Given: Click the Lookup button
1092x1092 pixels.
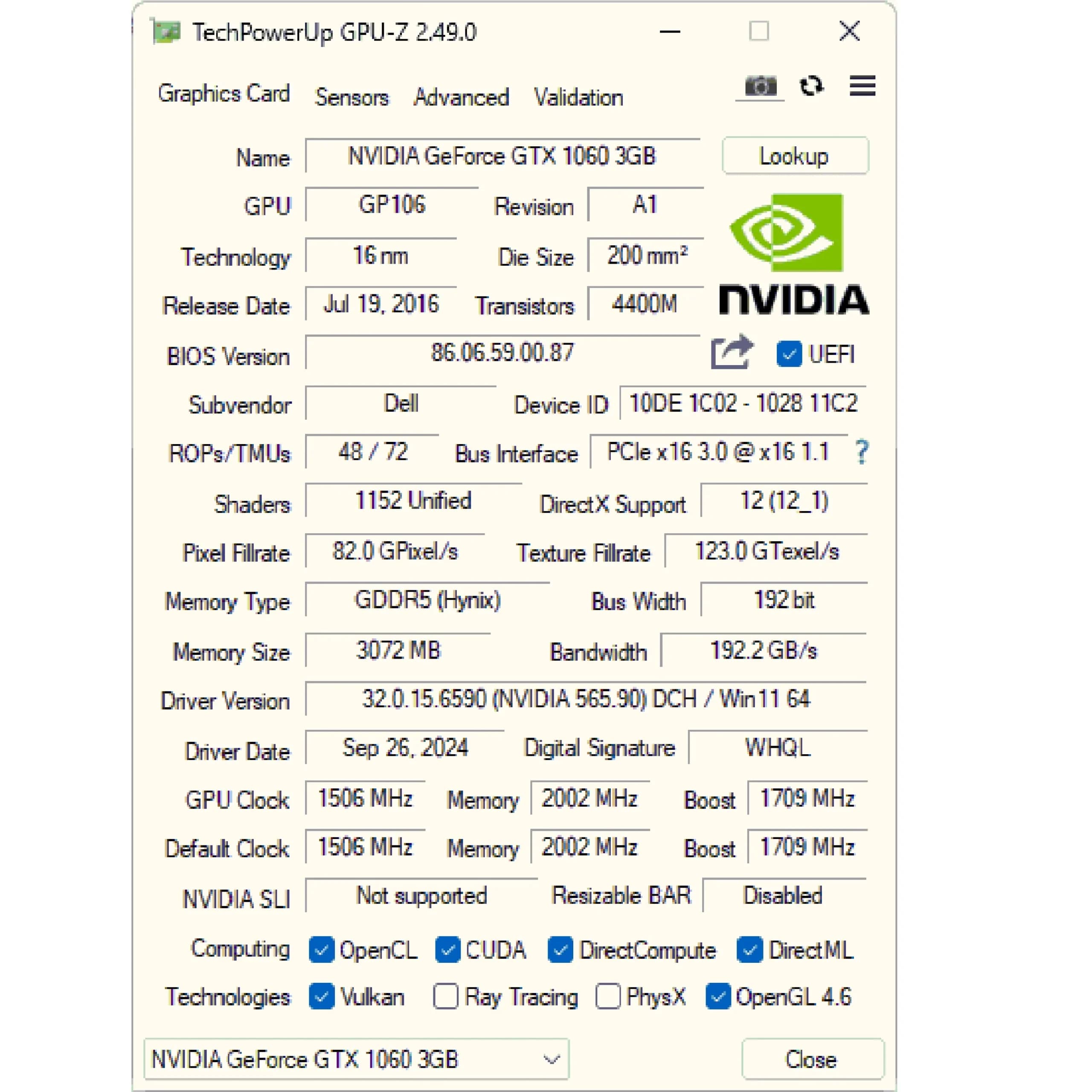Looking at the screenshot, I should click(x=795, y=155).
